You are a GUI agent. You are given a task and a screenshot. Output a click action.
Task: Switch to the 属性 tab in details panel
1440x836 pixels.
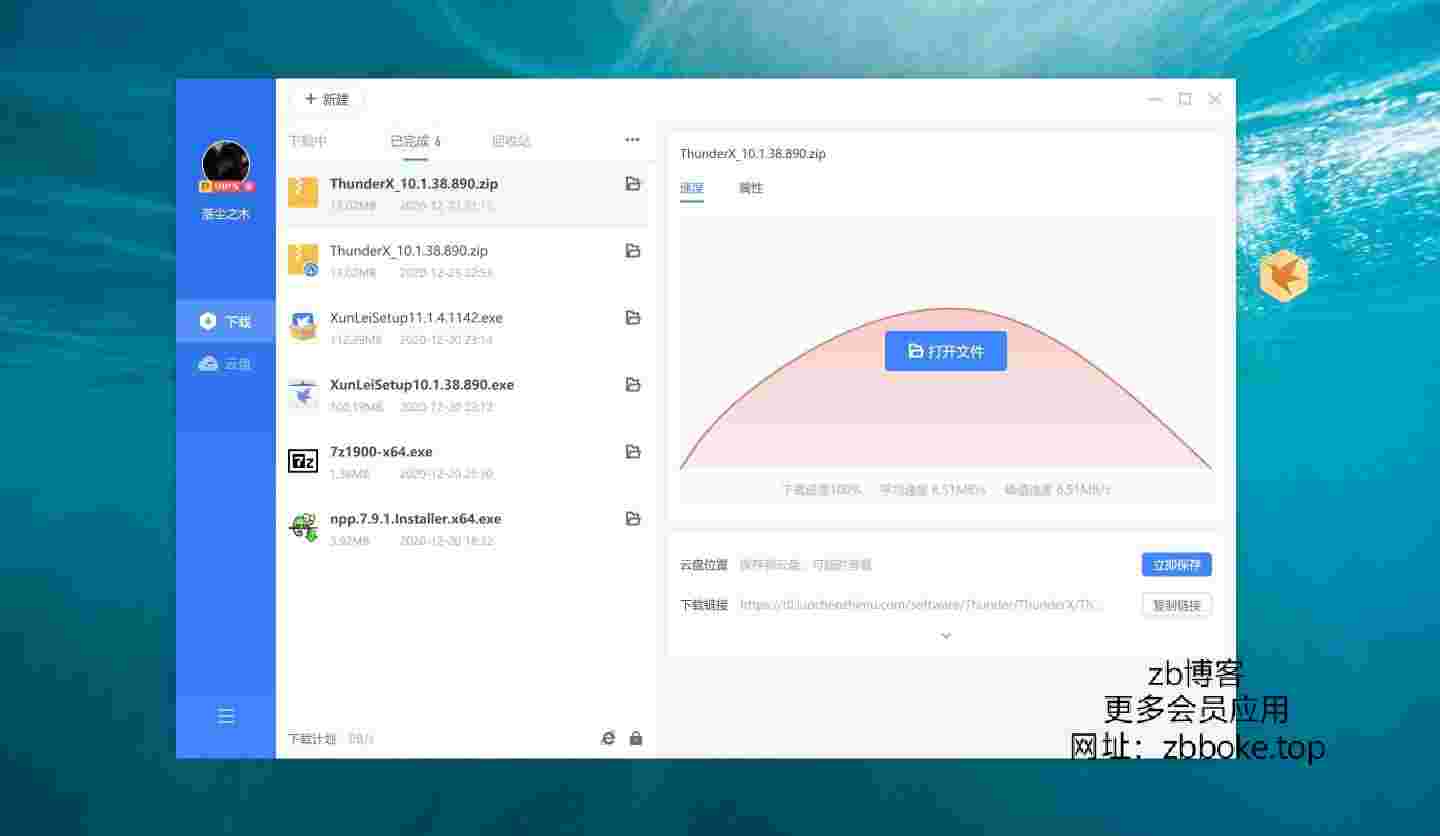point(751,188)
